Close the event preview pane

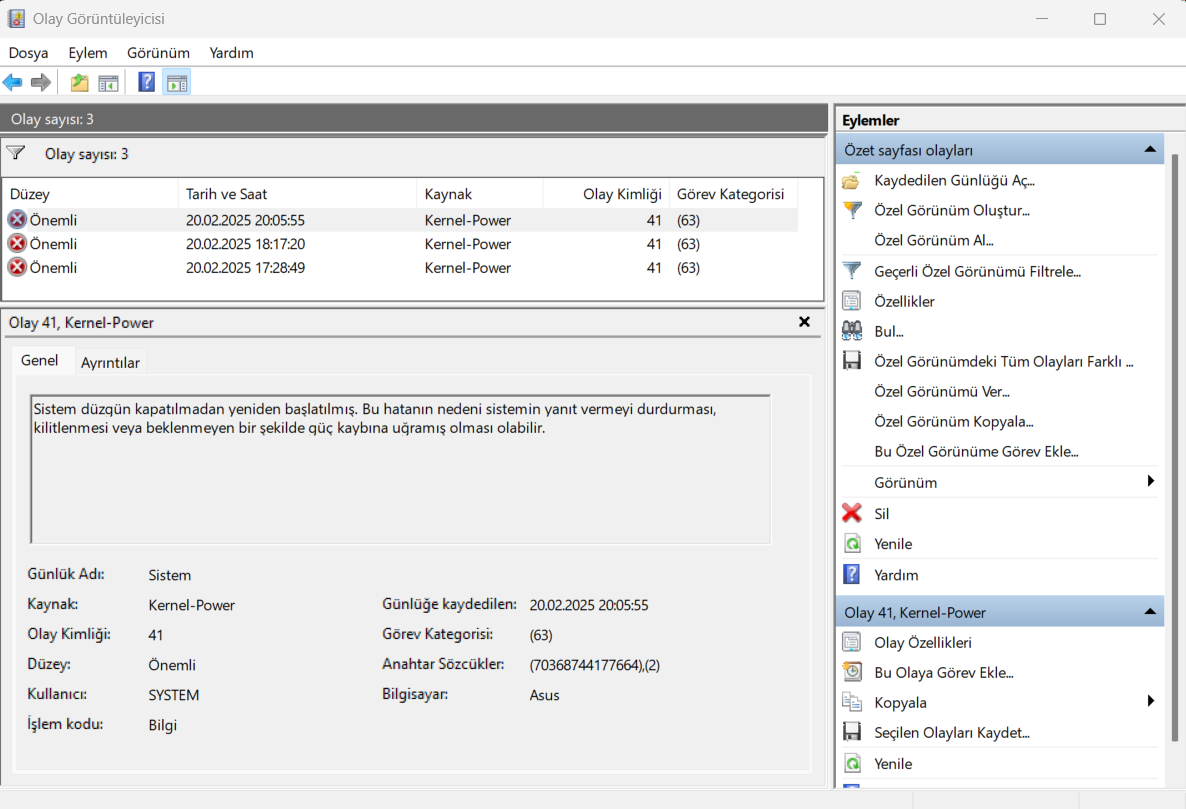pyautogui.click(x=804, y=322)
